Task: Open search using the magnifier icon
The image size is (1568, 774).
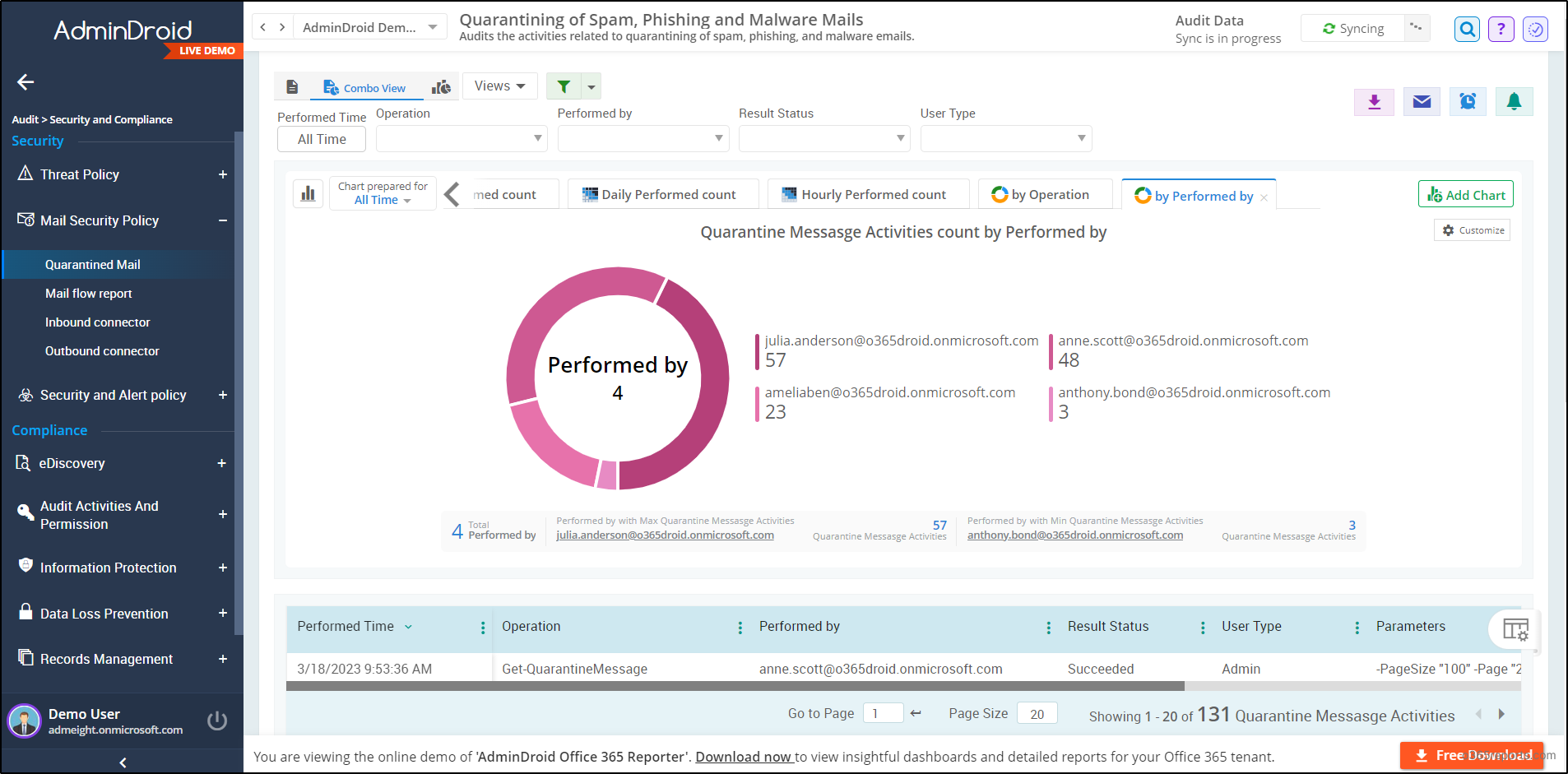Action: click(x=1467, y=28)
